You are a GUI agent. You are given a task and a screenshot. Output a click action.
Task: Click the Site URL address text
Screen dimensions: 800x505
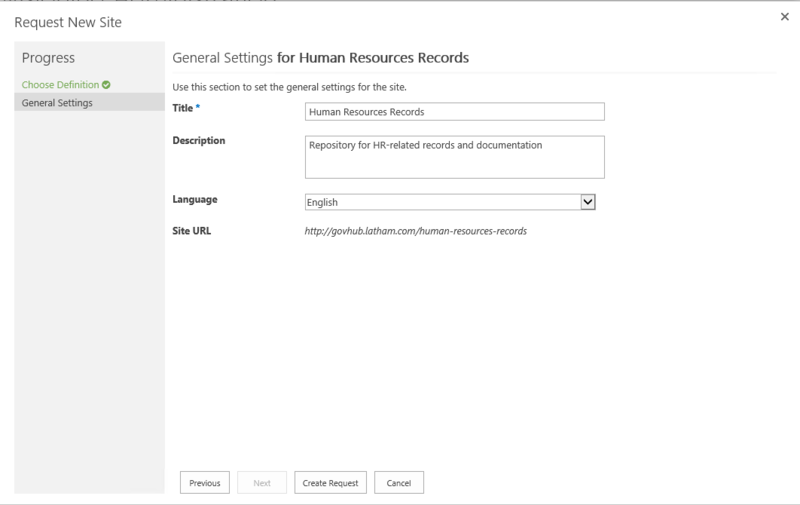click(415, 231)
